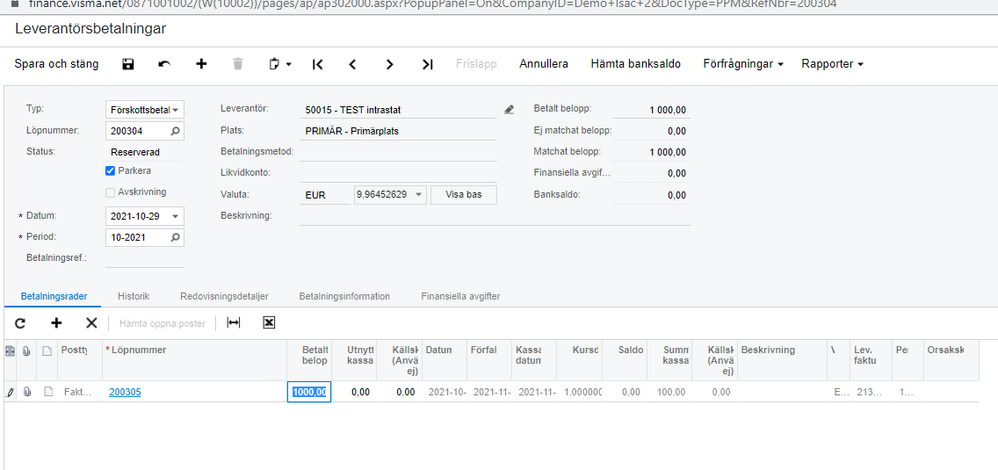Expand the Förfrågningar menu
998x470 pixels.
tap(743, 64)
